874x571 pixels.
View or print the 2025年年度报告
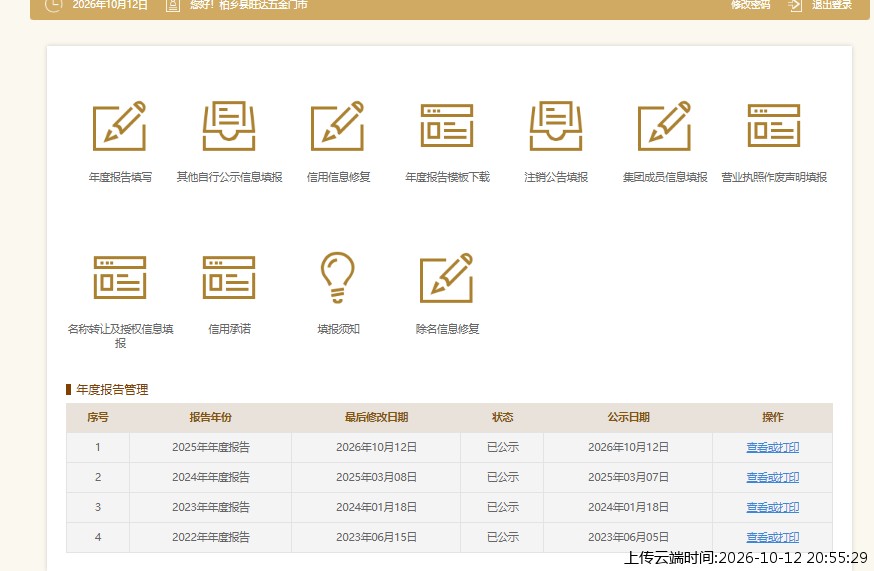(773, 447)
